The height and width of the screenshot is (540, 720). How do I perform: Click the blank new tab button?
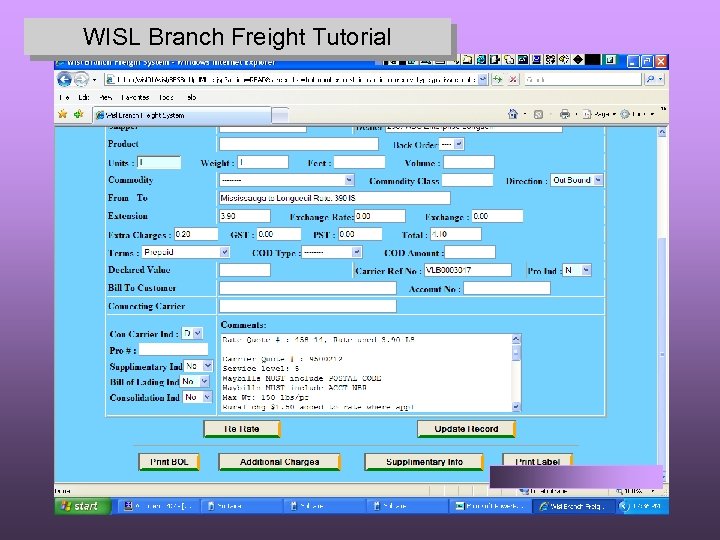tap(280, 115)
